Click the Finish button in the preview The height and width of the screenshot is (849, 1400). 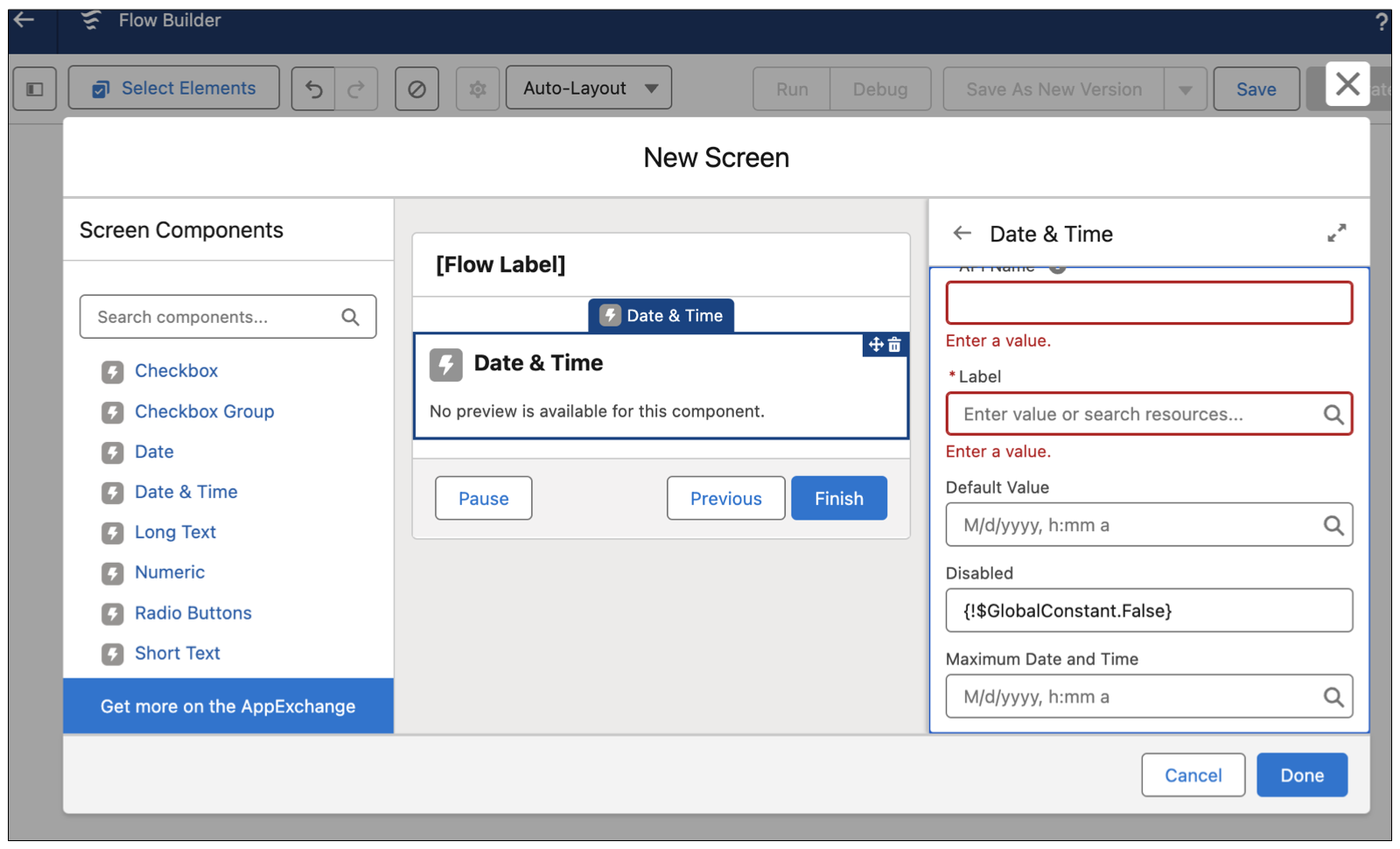tap(837, 498)
